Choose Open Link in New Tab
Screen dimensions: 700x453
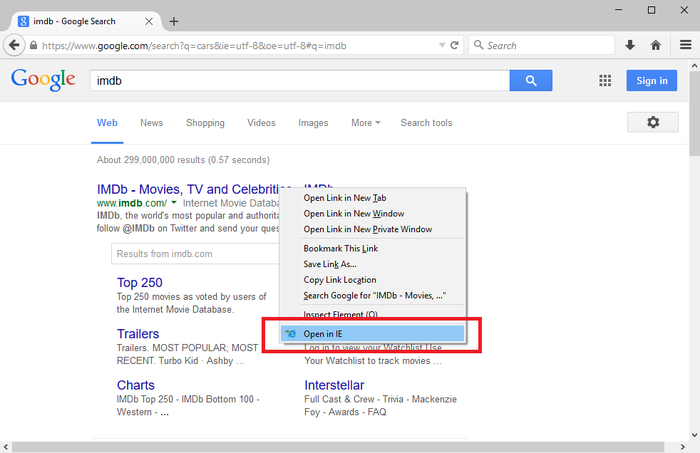tap(373, 198)
